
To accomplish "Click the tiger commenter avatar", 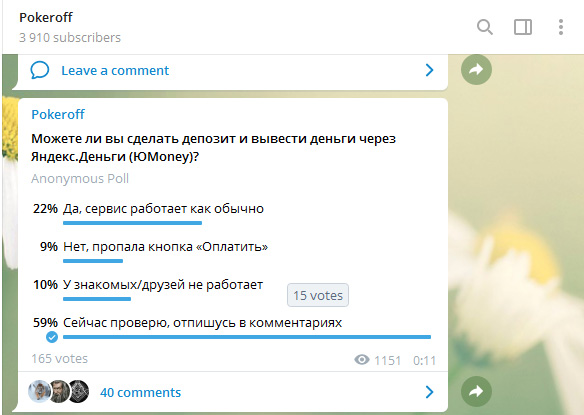I will 39,392.
